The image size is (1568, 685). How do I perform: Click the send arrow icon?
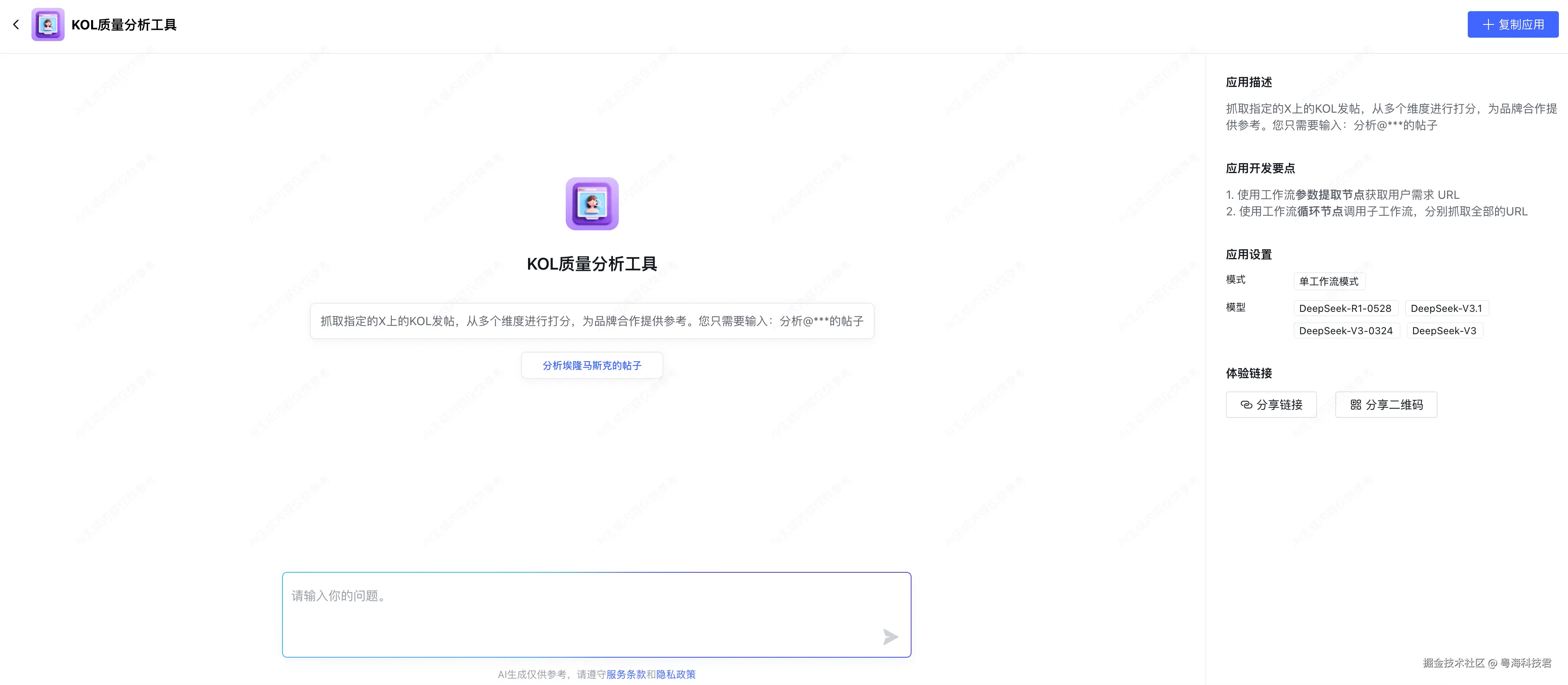pos(890,637)
